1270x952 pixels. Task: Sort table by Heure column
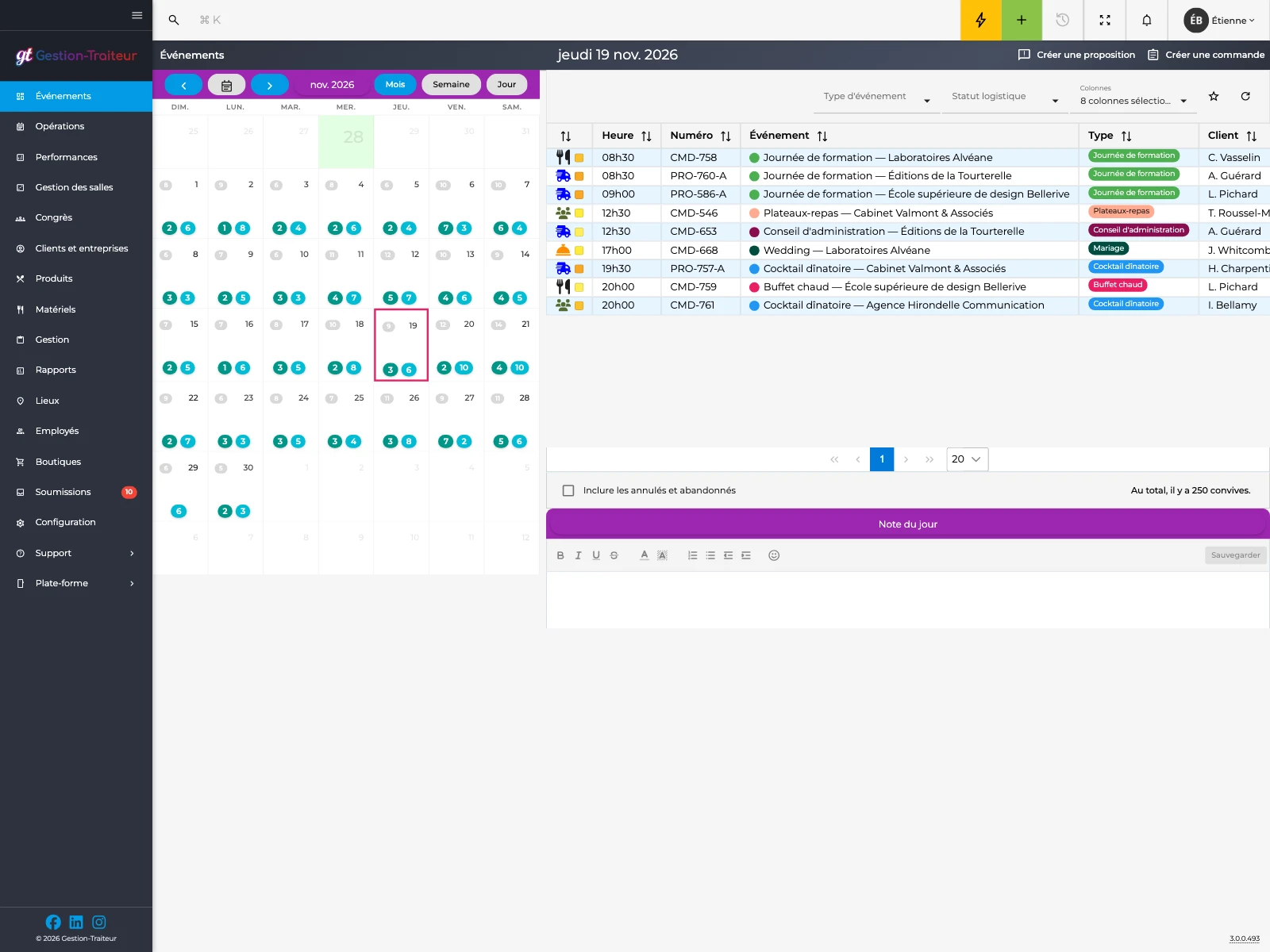[x=646, y=136]
